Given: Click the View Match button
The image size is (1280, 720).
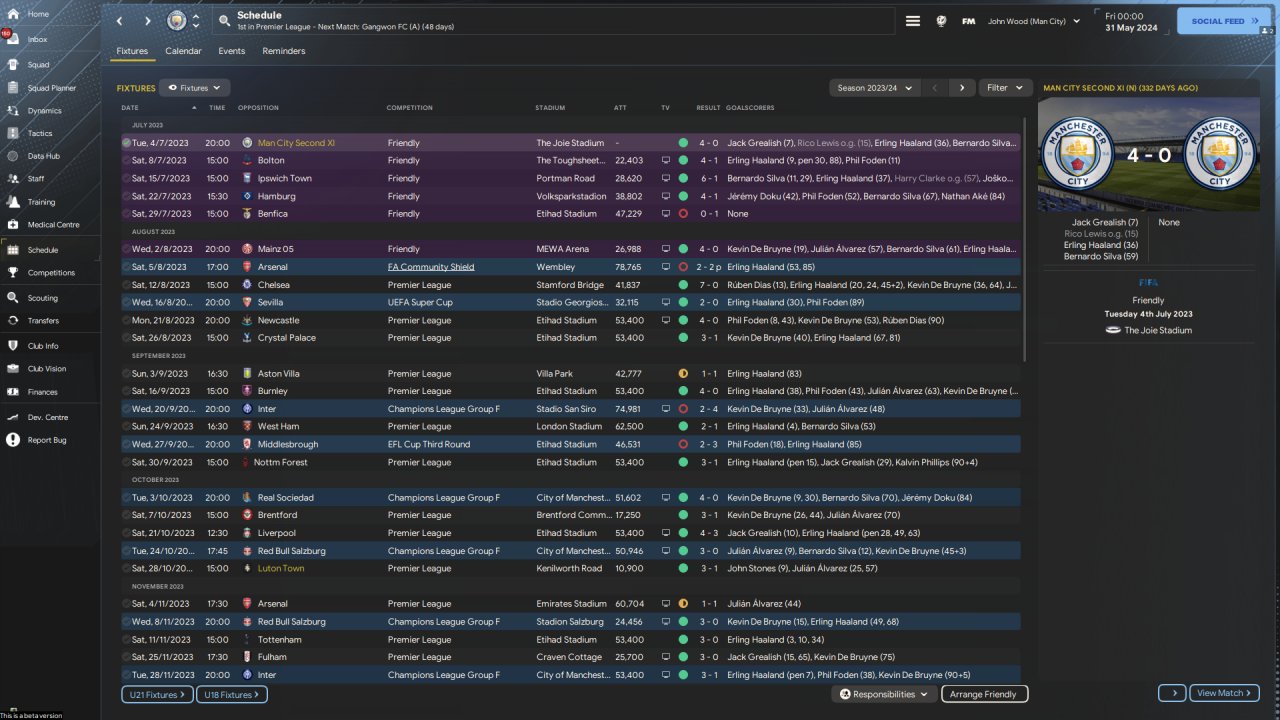Looking at the screenshot, I should (1224, 693).
